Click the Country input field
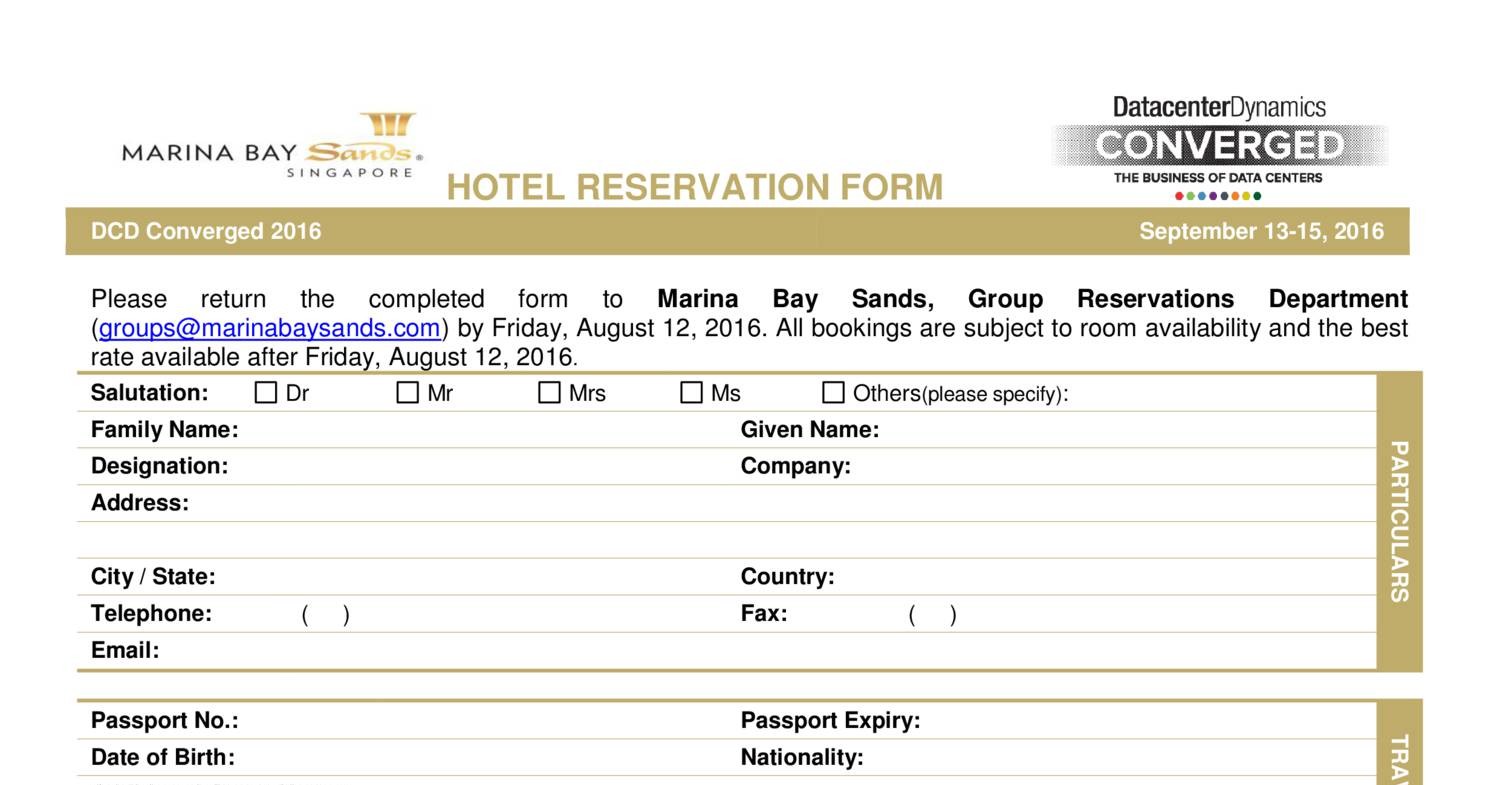Image resolution: width=1500 pixels, height=785 pixels. (x=1100, y=577)
